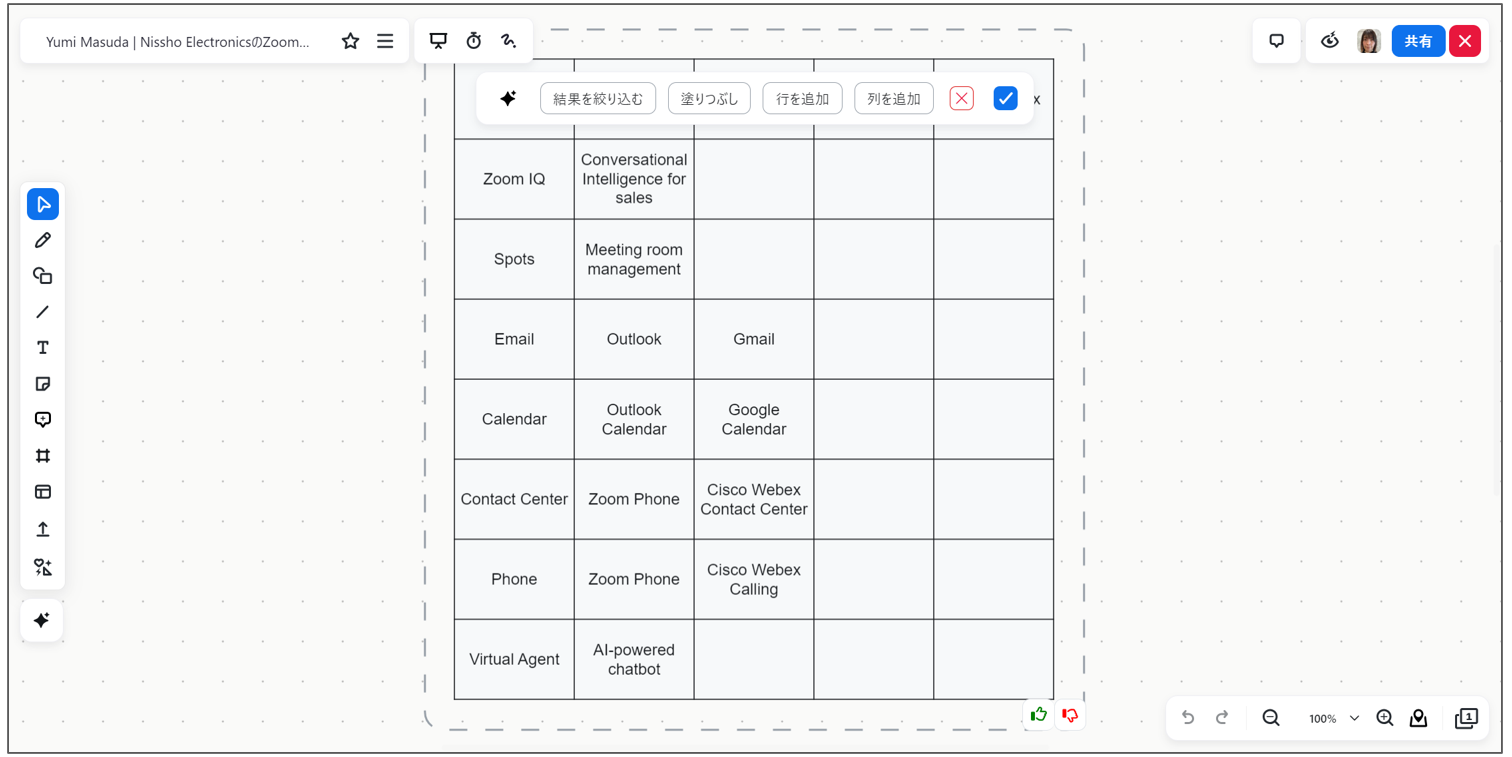The width and height of the screenshot is (1512, 757).
Task: Zoom in on the canvas
Action: pyautogui.click(x=1385, y=718)
